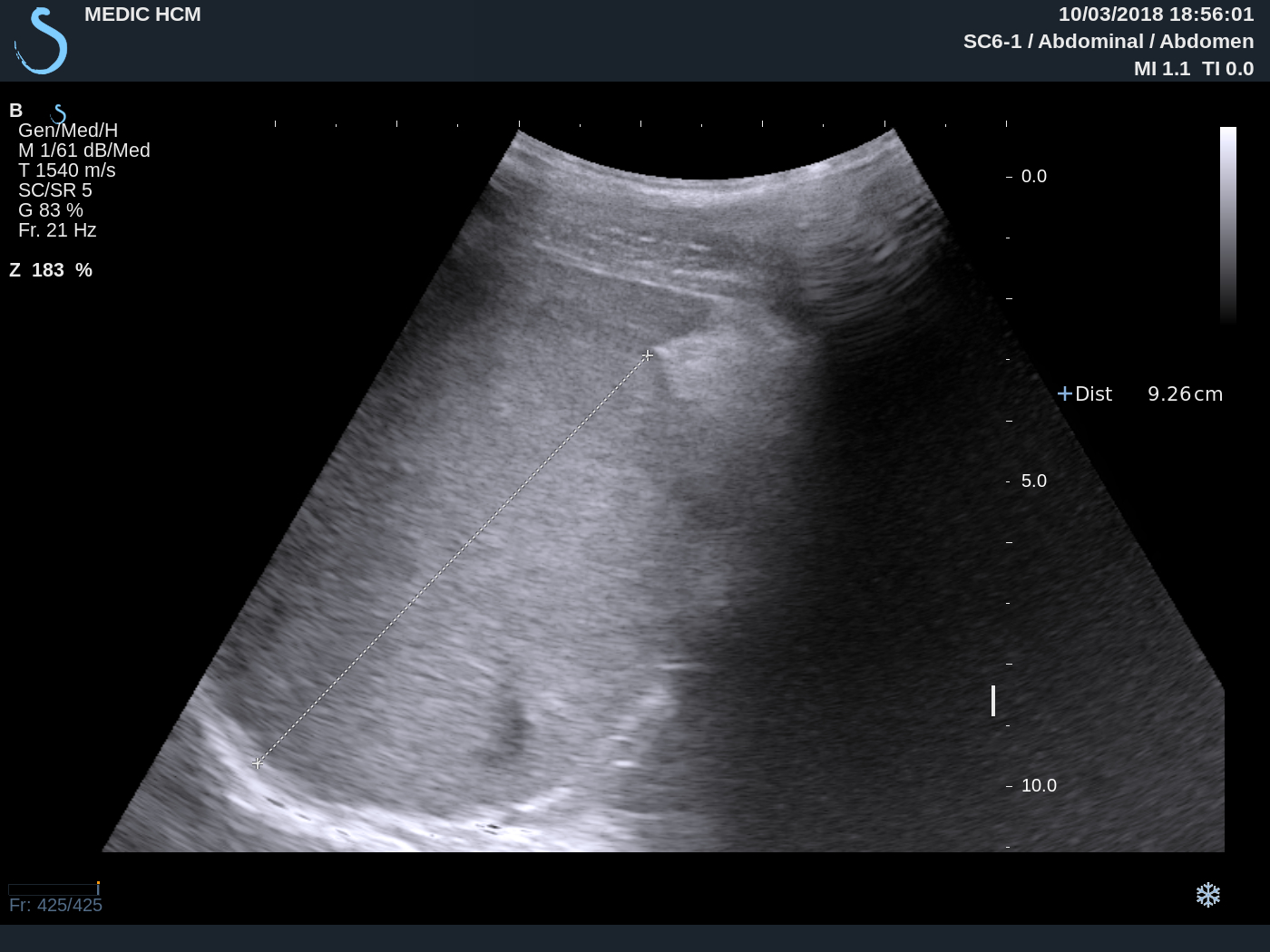
Task: Click the Dist 9.26 cm measurement result
Action: [x=1148, y=393]
